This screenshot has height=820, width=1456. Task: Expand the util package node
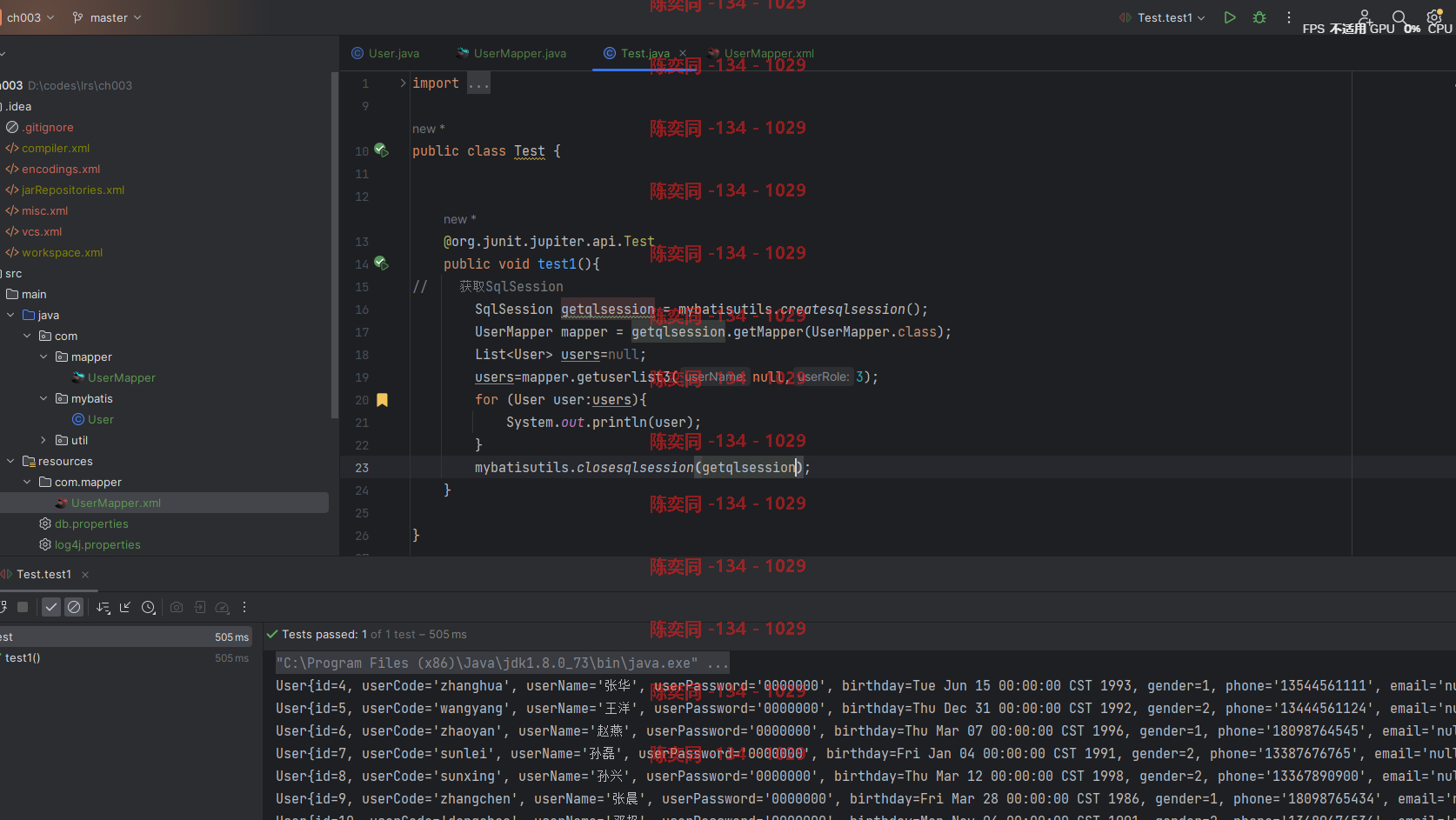pyautogui.click(x=43, y=441)
